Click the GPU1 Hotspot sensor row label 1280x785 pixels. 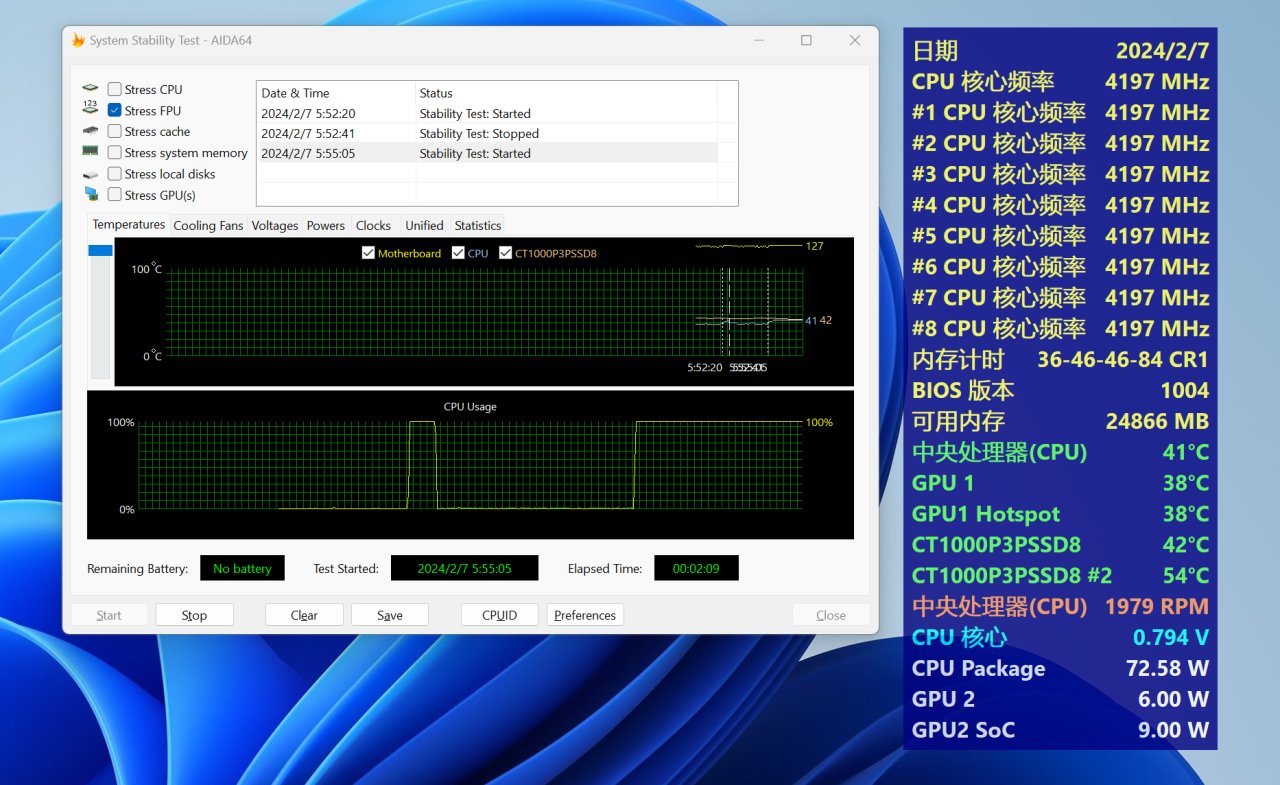[x=986, y=515]
